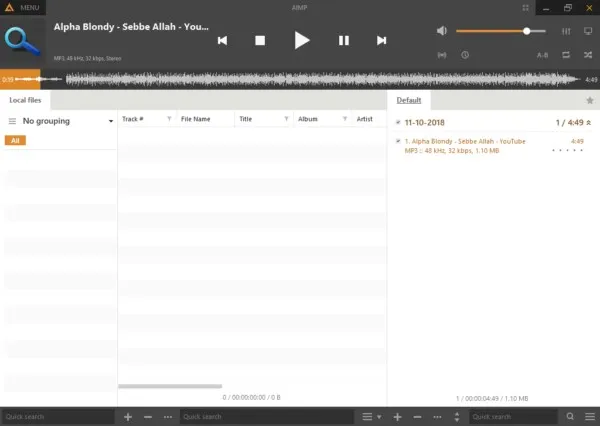This screenshot has width=600, height=426.
Task: Open the Title column filter dropdown
Action: pyautogui.click(x=287, y=119)
